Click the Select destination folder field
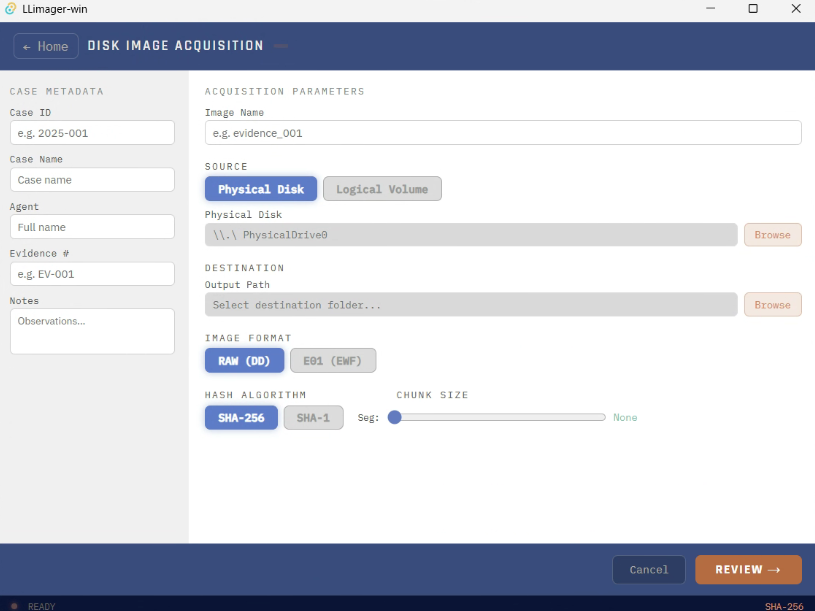This screenshot has width=815, height=611. click(x=471, y=305)
